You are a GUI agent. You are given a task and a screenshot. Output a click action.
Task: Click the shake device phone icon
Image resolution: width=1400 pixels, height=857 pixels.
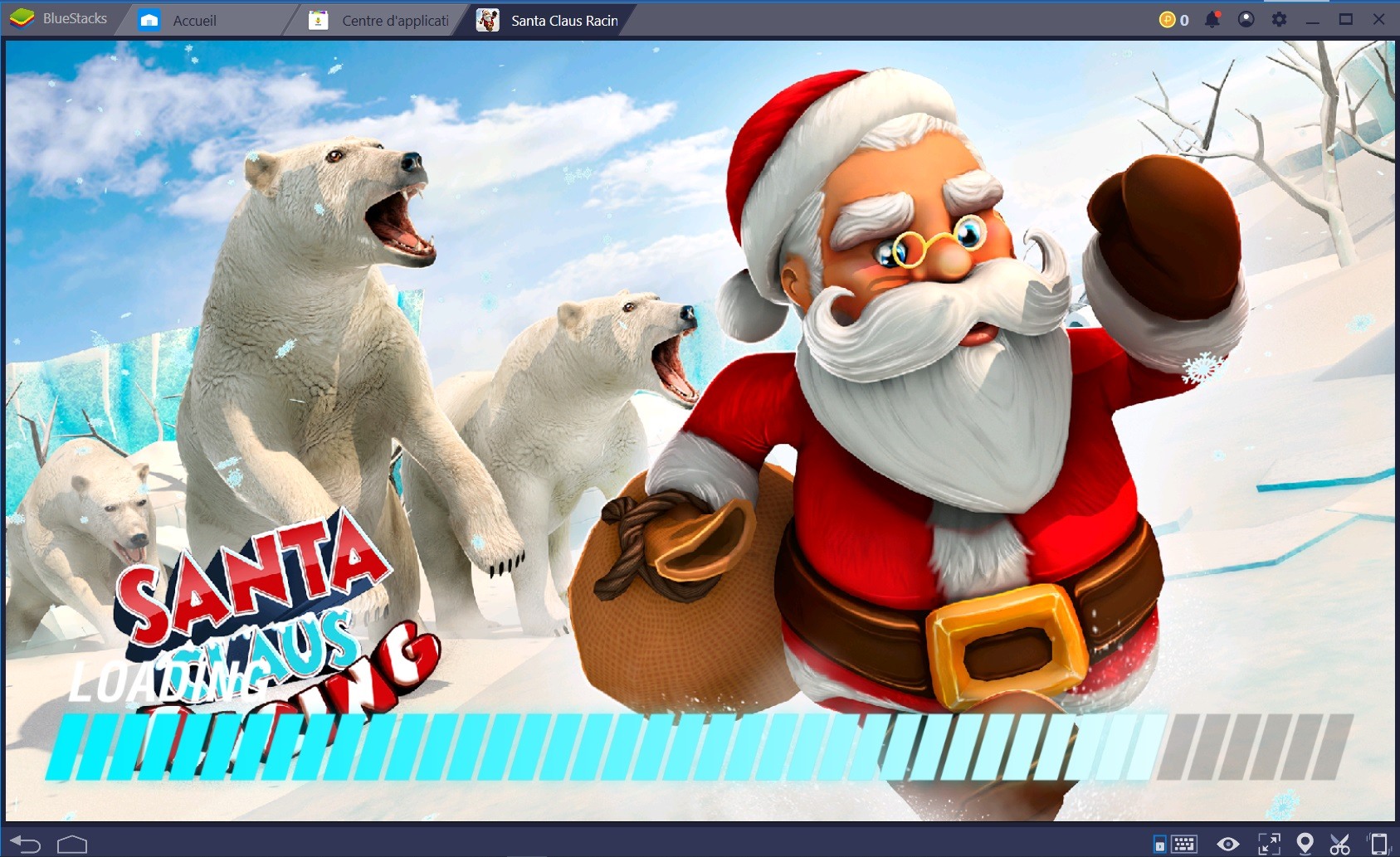(x=1378, y=845)
